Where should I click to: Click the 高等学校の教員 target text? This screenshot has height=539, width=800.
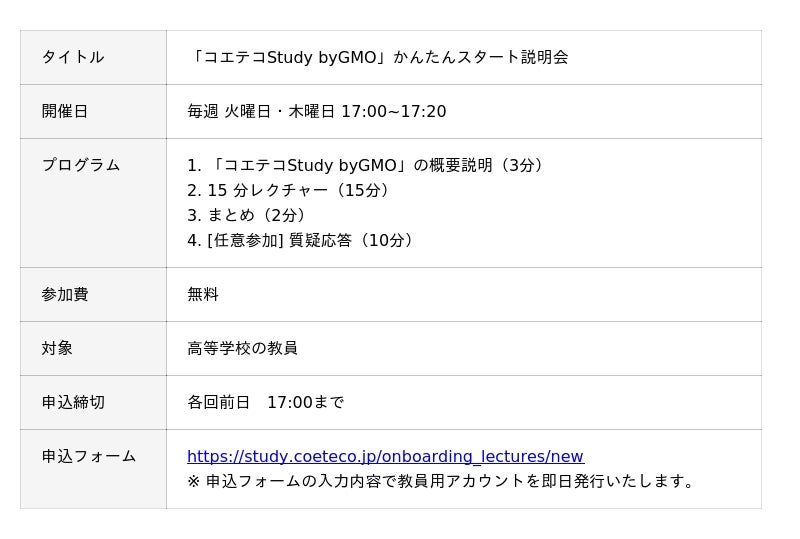[x=242, y=348]
